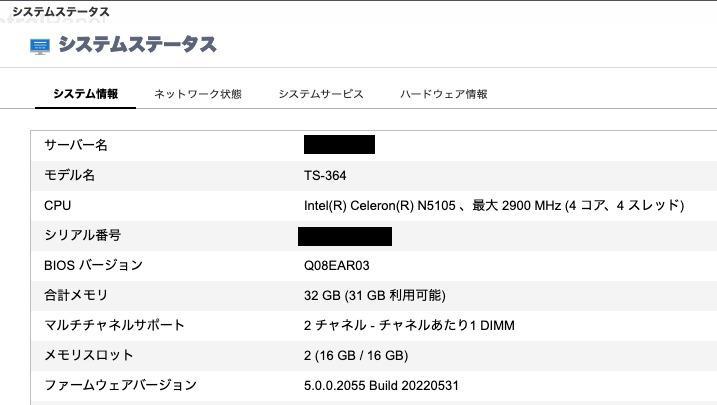Click the システムステータス page heading
This screenshot has width=717, height=405.
(x=137, y=45)
